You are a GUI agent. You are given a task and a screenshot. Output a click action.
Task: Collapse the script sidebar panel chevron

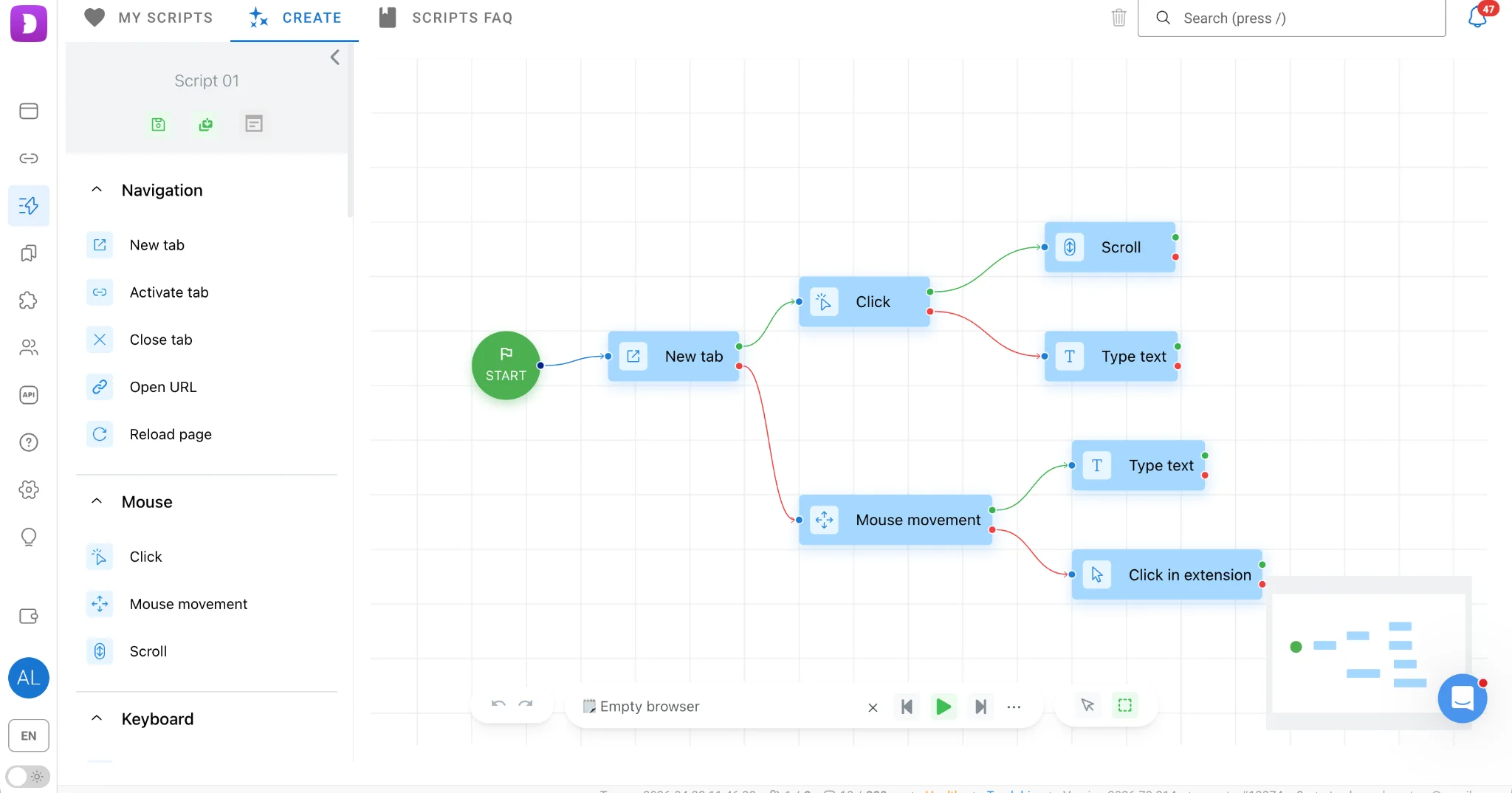tap(335, 58)
